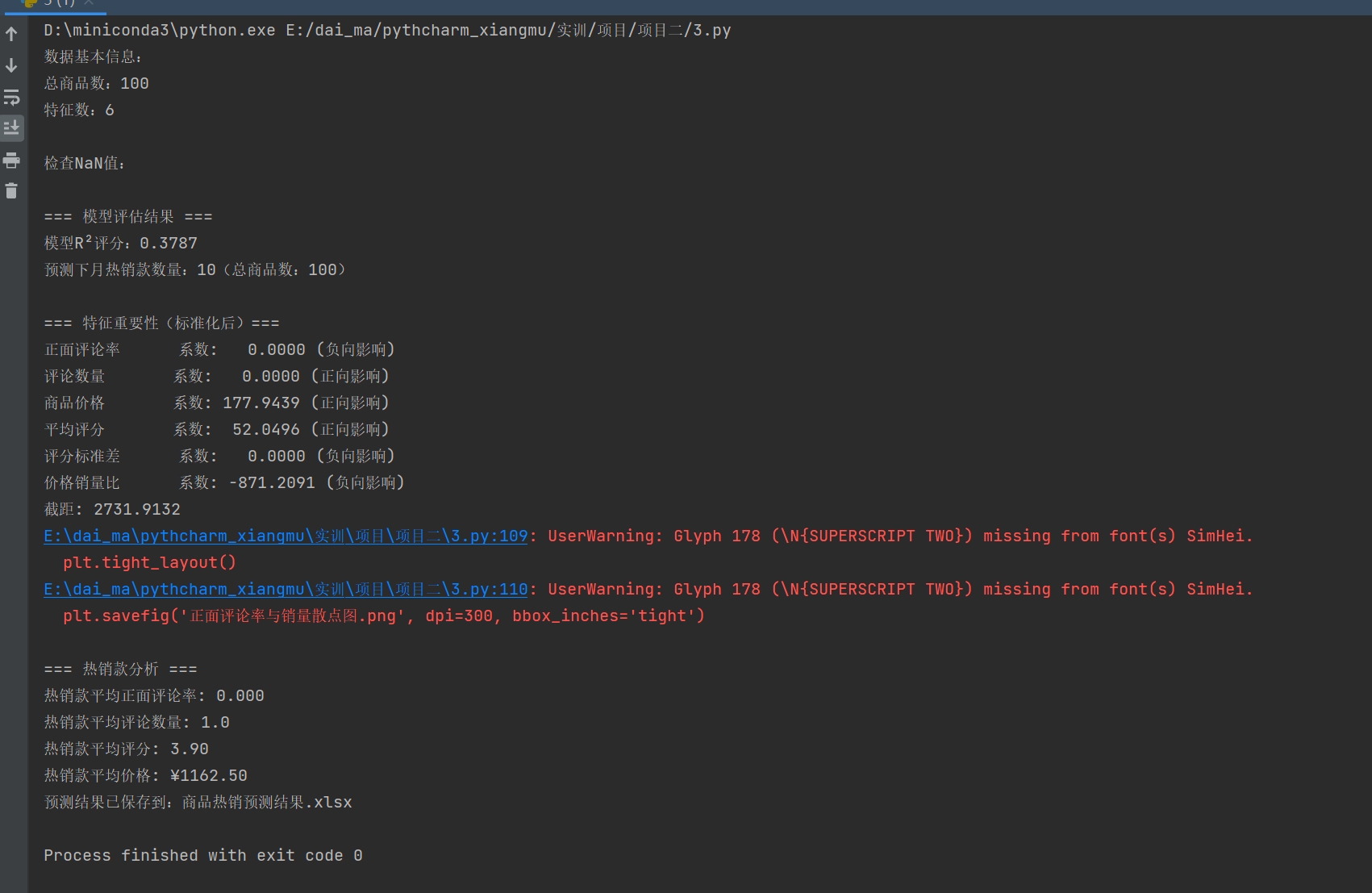Click the '正面评论率' coefficient row
Screen dimensions: 1372x893
coord(219,349)
